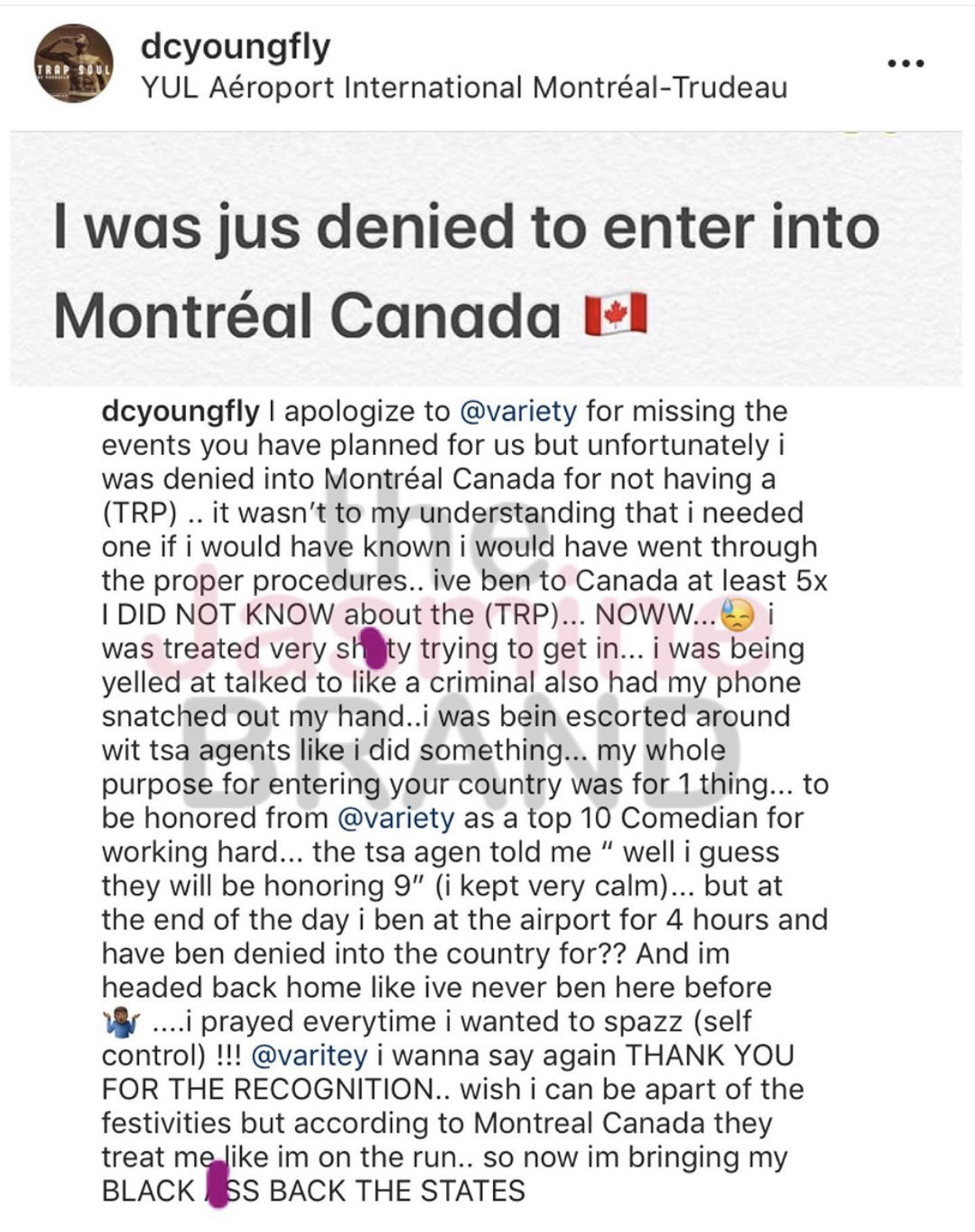This screenshot has height=1232, width=975.
Task: Click the Canadian flag emoji in the headline
Action: point(616,315)
